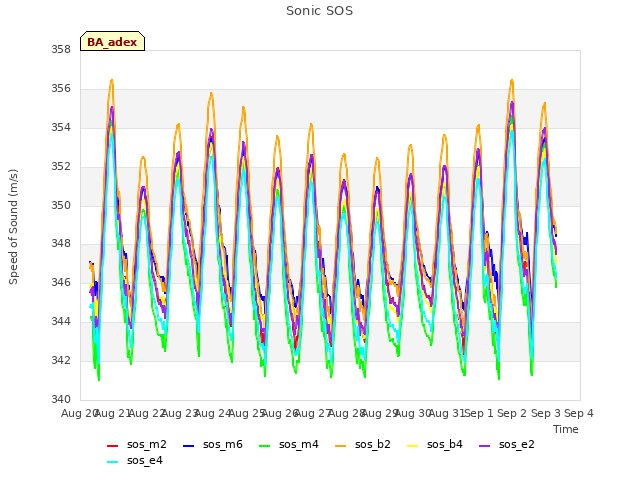Image resolution: width=640 pixels, height=480 pixels.
Task: Toggle the sos_m2 legend entry
Action: [137, 444]
